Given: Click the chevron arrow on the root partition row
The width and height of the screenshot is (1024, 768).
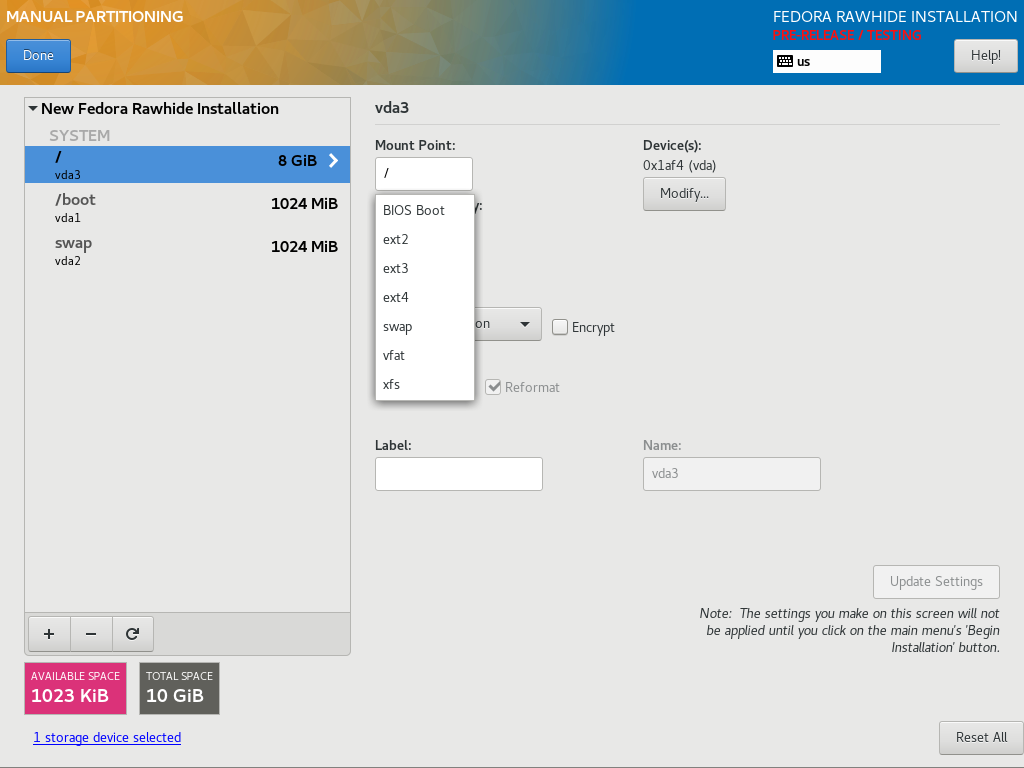Looking at the screenshot, I should pyautogui.click(x=333, y=161).
